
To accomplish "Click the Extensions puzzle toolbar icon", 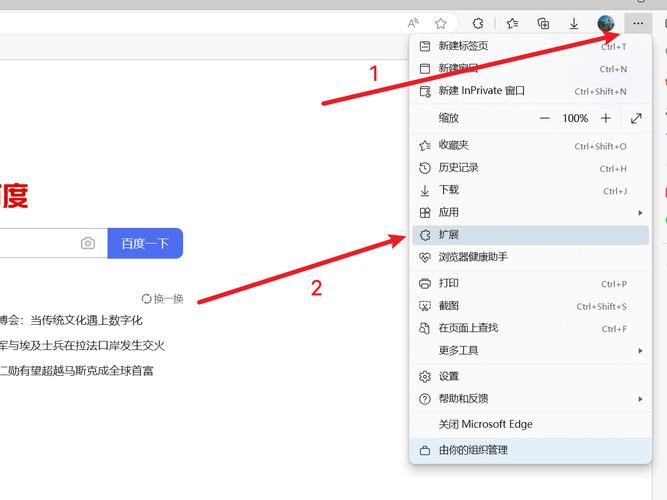I will point(478,23).
